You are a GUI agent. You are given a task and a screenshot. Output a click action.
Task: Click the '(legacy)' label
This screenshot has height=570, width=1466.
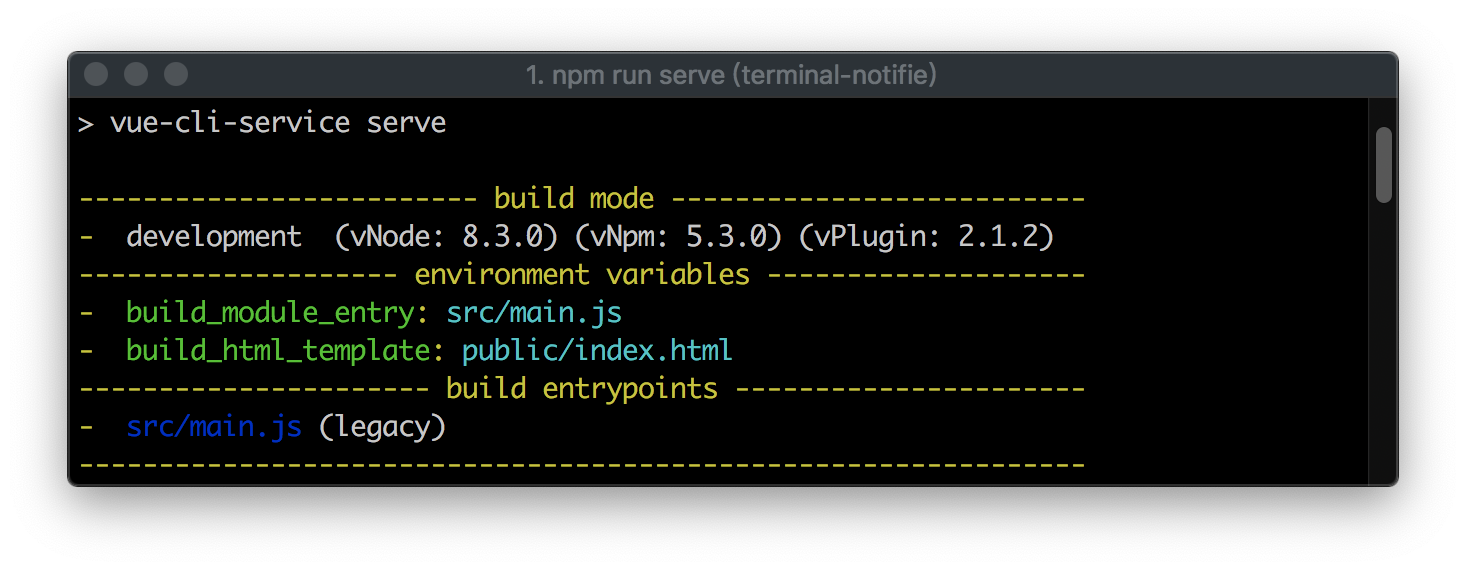[381, 428]
